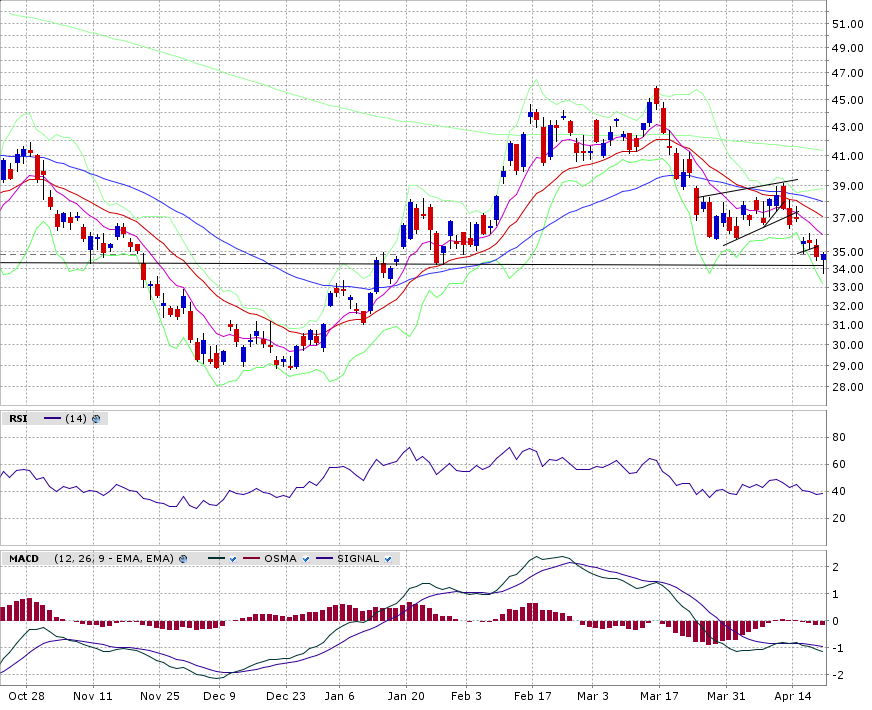Click the 51.00 price axis label

pyautogui.click(x=848, y=24)
